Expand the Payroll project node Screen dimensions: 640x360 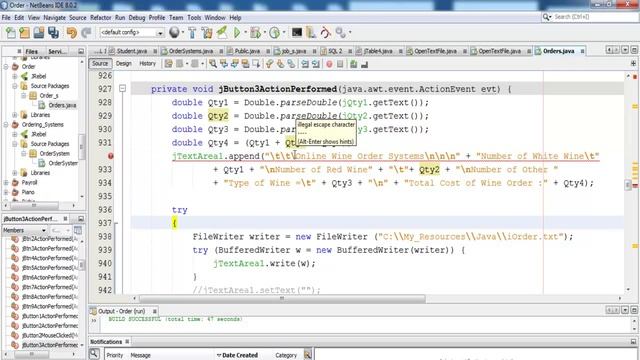(x=6, y=182)
